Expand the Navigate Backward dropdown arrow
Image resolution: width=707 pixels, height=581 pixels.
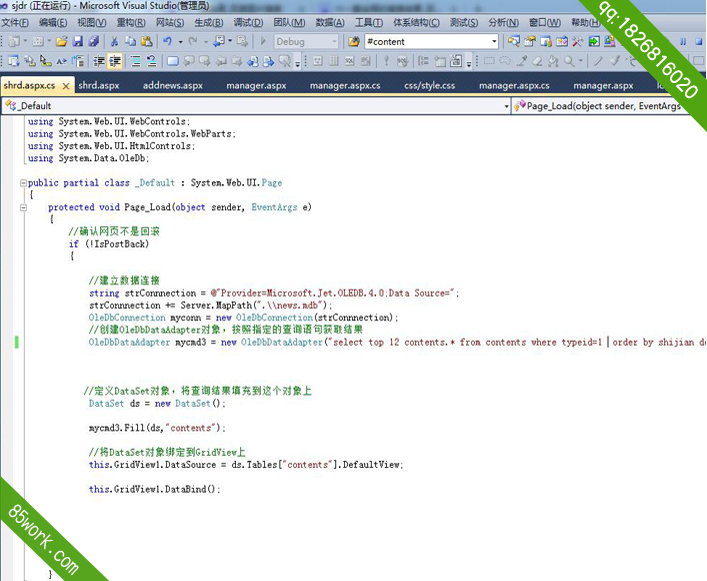click(x=230, y=41)
